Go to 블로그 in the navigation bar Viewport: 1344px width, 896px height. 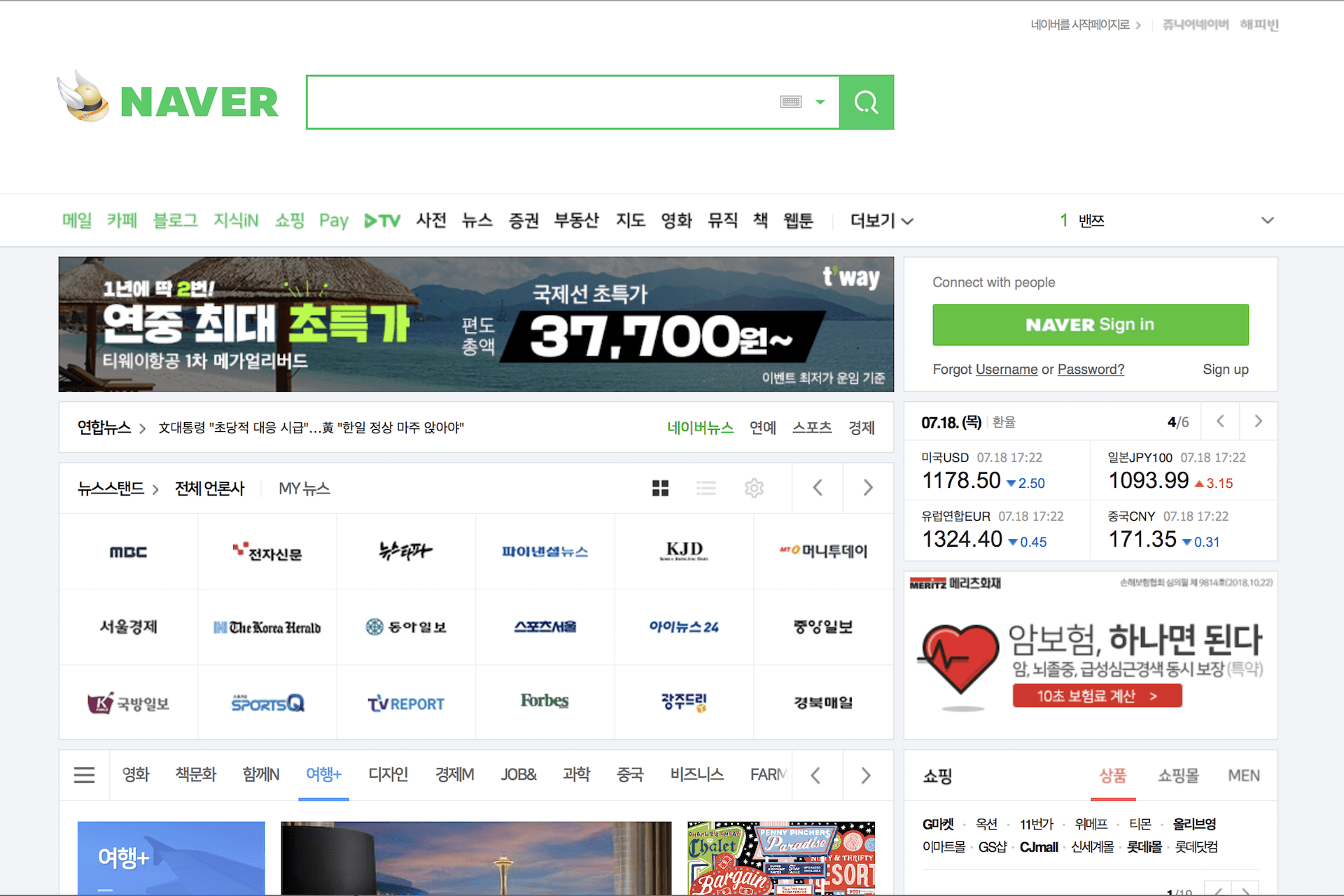click(176, 220)
